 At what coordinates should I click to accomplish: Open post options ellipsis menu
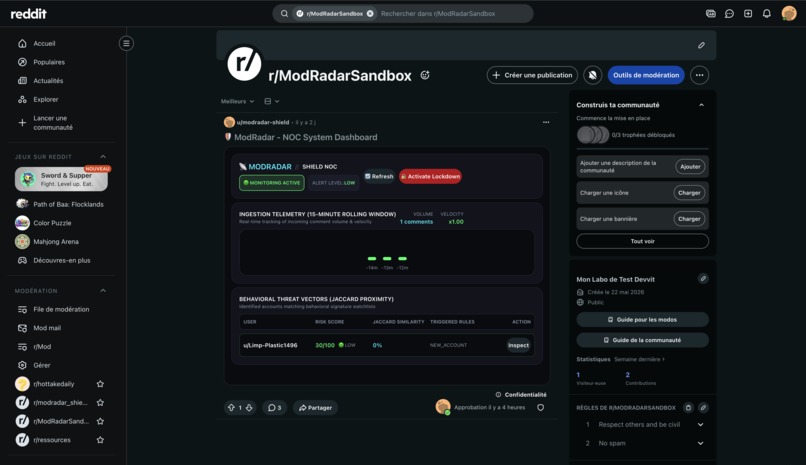pos(546,122)
